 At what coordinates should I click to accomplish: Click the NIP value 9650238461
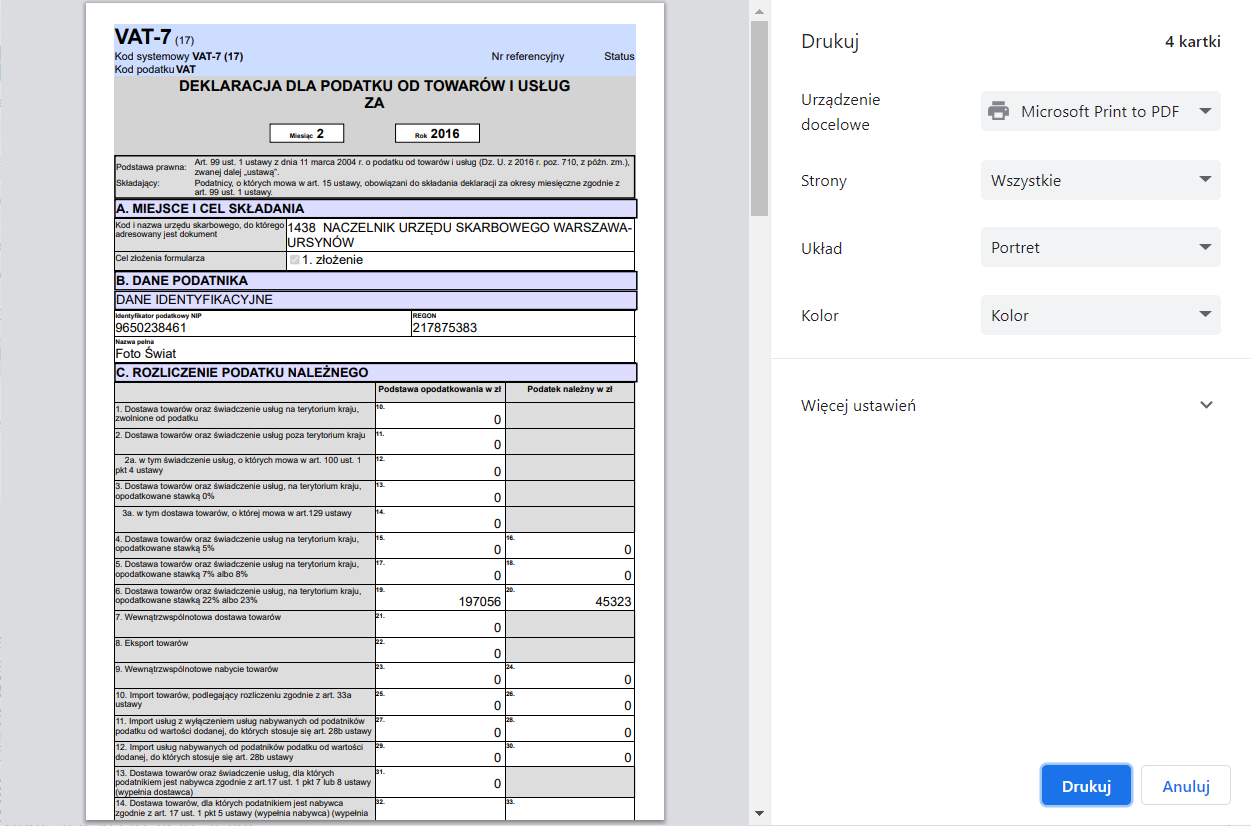click(151, 327)
